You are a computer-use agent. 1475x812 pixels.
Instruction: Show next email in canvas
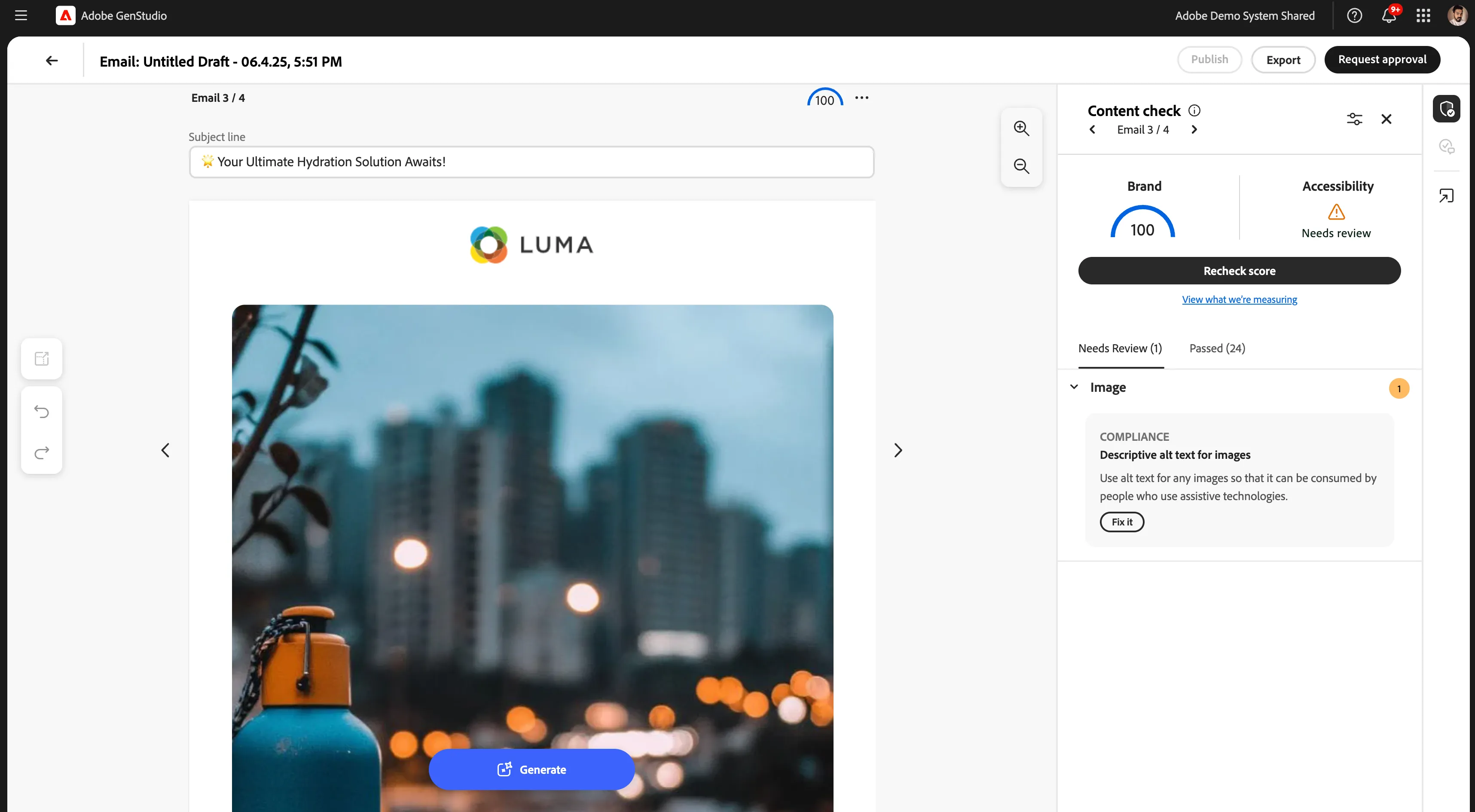[898, 450]
